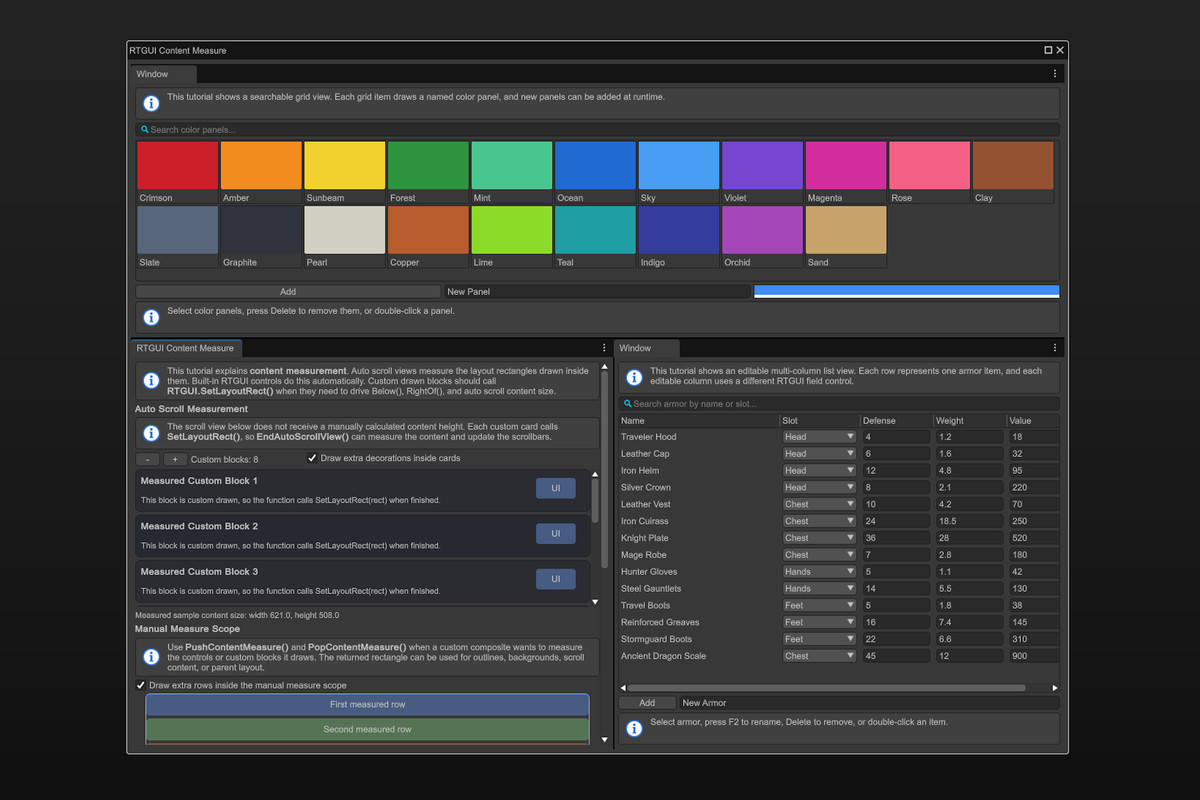Click the down arrow of custom blocks scrollbar
The width and height of the screenshot is (1200, 800).
pos(596,602)
